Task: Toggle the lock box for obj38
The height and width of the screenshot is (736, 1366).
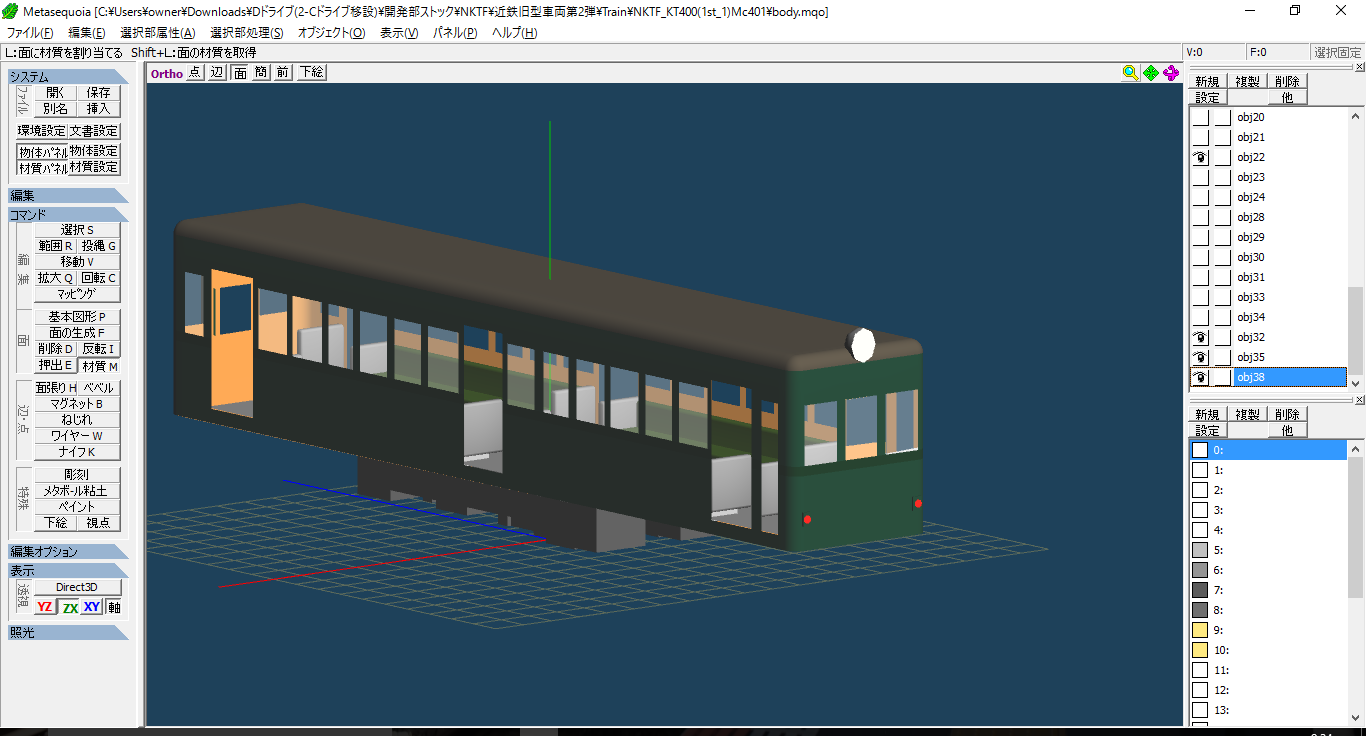Action: point(1222,377)
